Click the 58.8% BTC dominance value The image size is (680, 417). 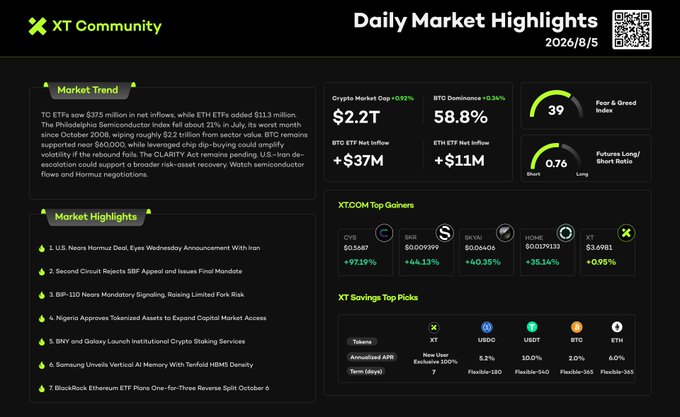pos(461,117)
